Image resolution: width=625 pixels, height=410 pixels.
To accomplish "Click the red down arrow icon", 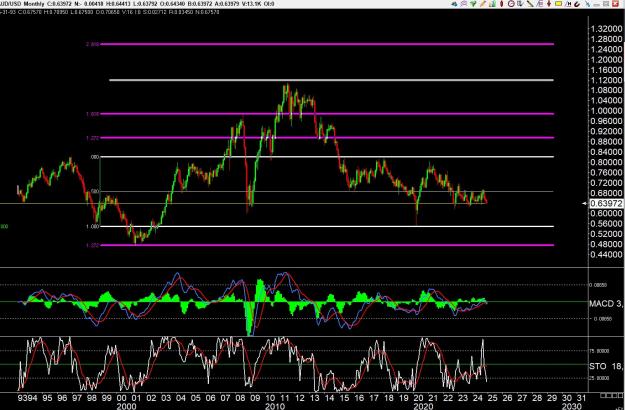I will click(549, 4).
